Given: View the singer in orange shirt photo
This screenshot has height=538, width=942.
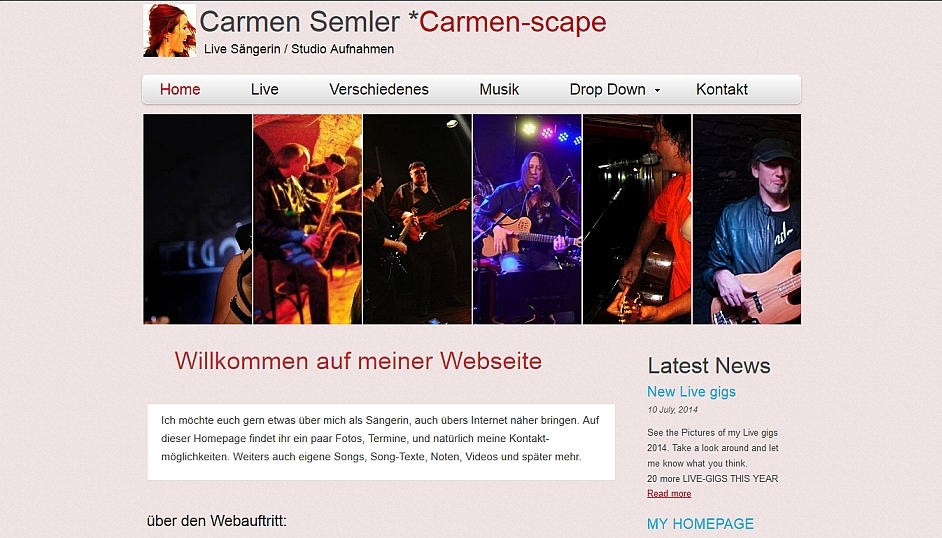Looking at the screenshot, I should 637,219.
